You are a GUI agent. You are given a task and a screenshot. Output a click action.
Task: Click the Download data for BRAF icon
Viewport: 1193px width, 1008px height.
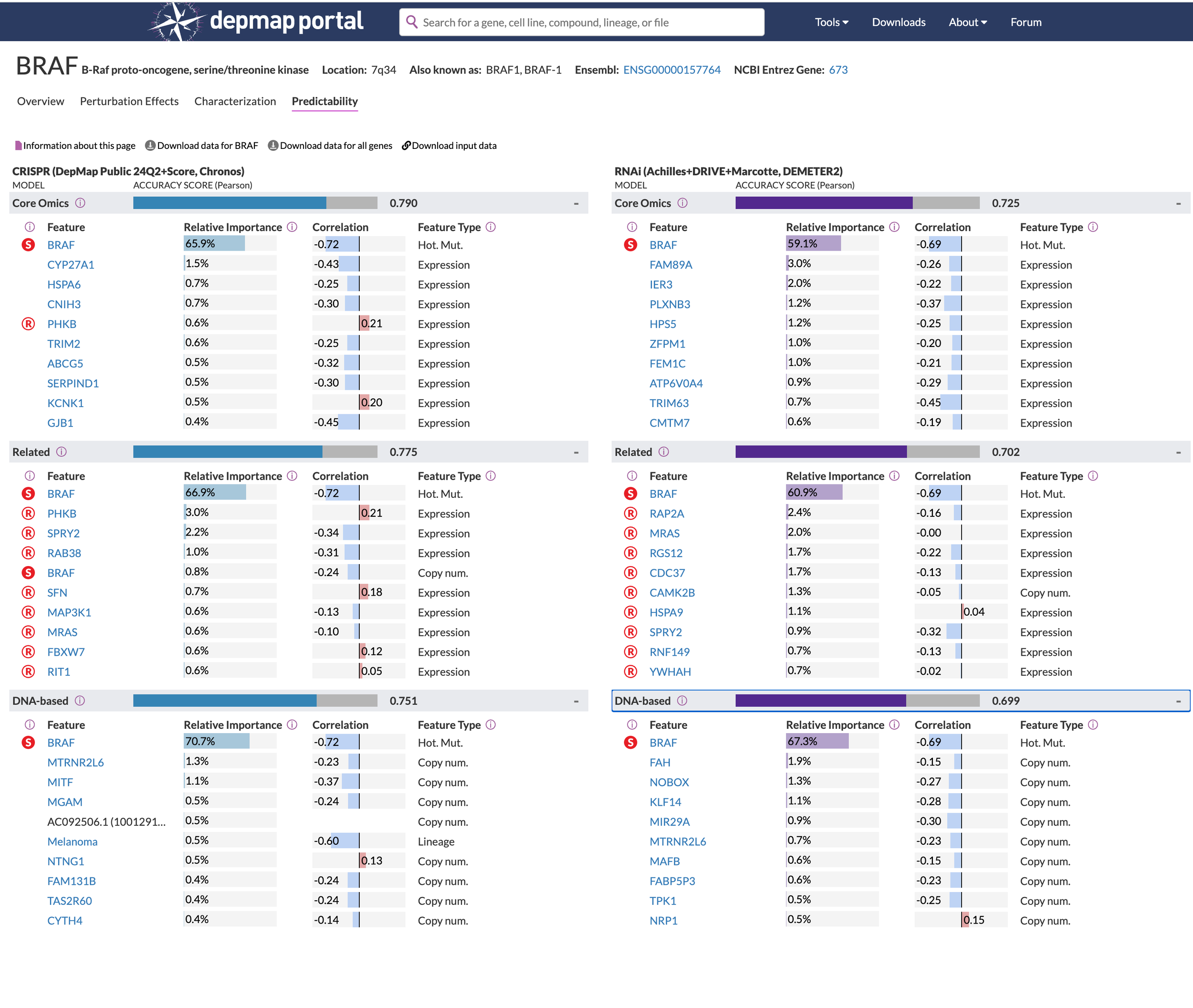point(150,146)
